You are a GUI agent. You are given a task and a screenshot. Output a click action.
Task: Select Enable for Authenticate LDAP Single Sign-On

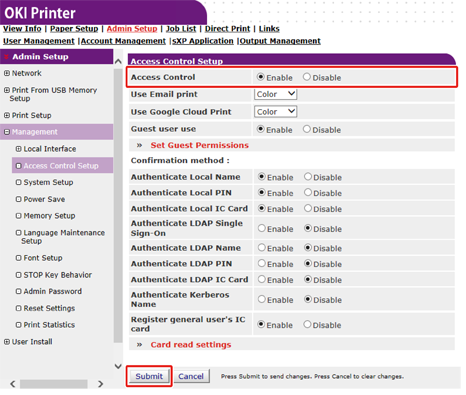point(262,228)
